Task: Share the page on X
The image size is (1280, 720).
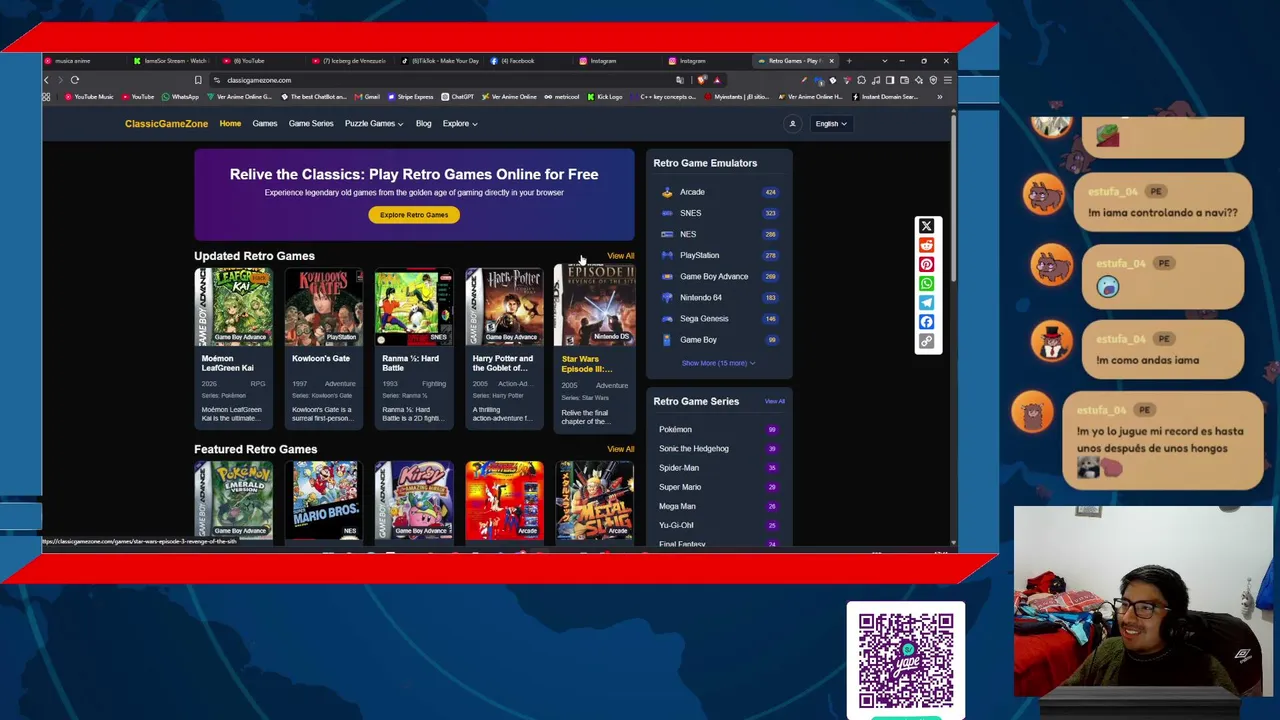Action: click(926, 226)
